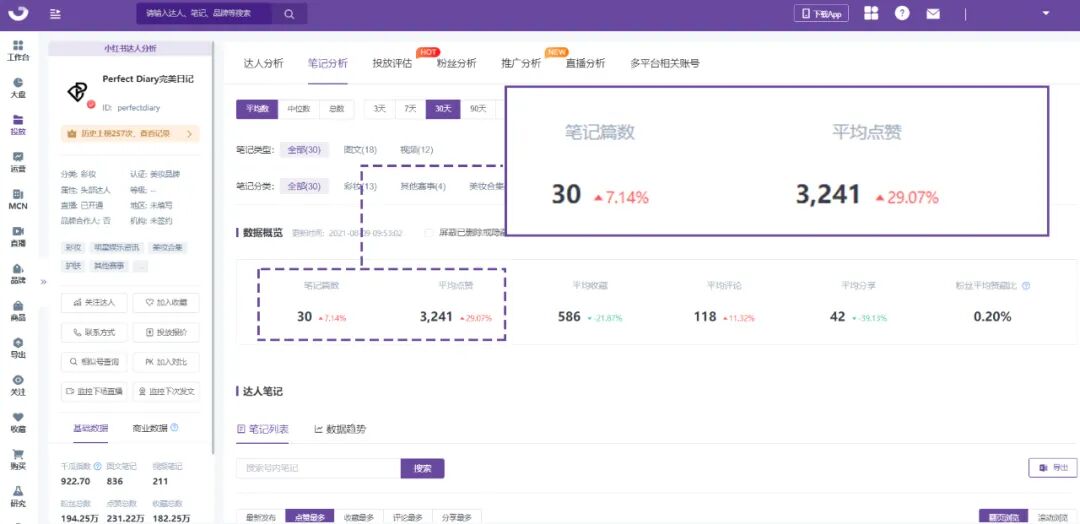
Task: Click the 相似号查询 button
Action: coord(94,361)
